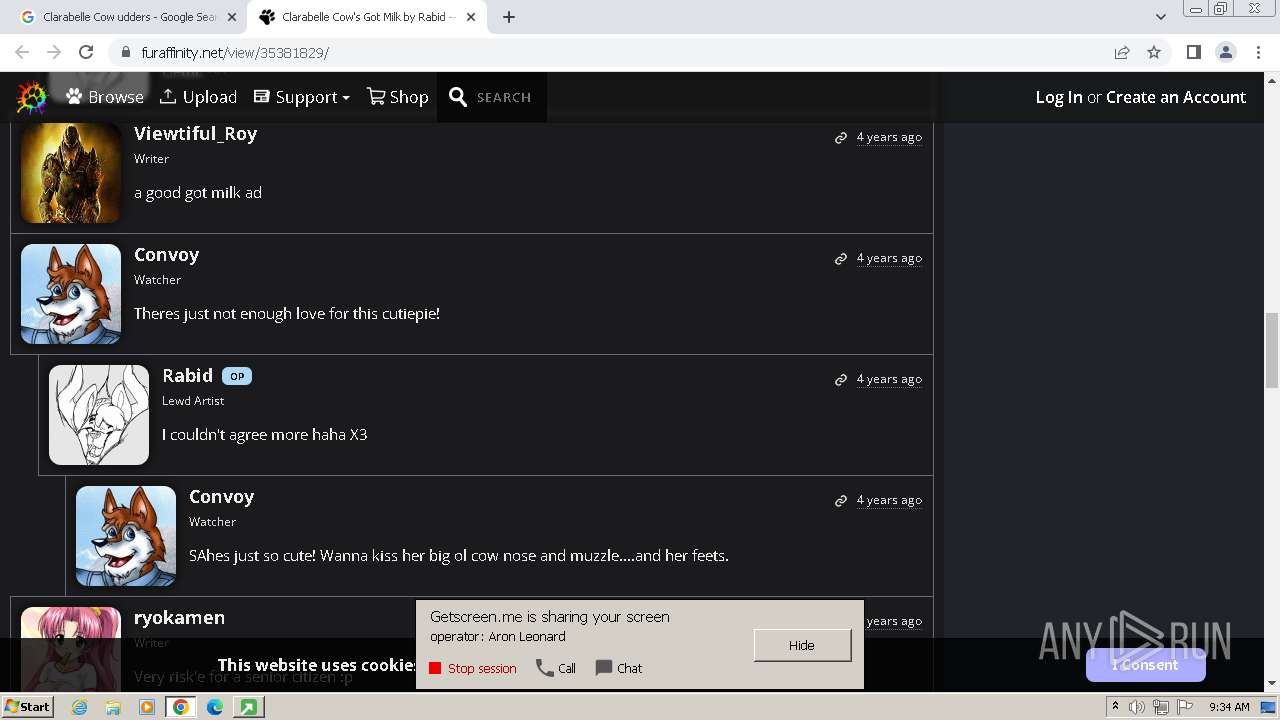
Task: Click Hide in Getscreen.me popup
Action: tap(802, 645)
